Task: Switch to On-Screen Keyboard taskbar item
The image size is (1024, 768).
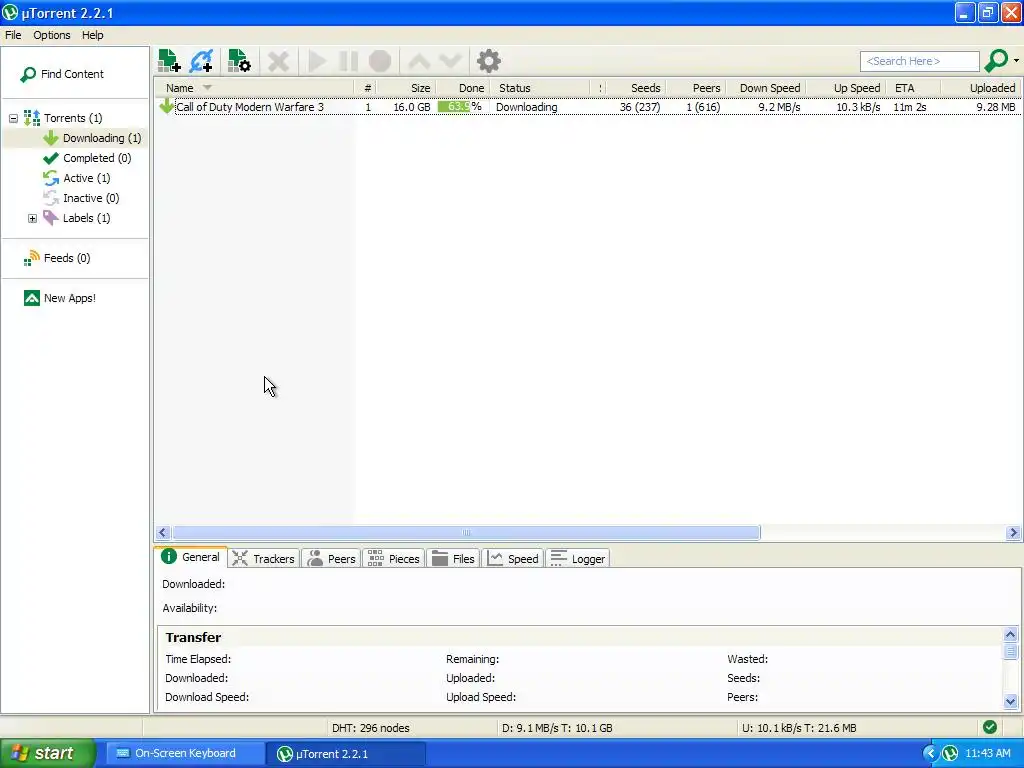Action: tap(185, 754)
